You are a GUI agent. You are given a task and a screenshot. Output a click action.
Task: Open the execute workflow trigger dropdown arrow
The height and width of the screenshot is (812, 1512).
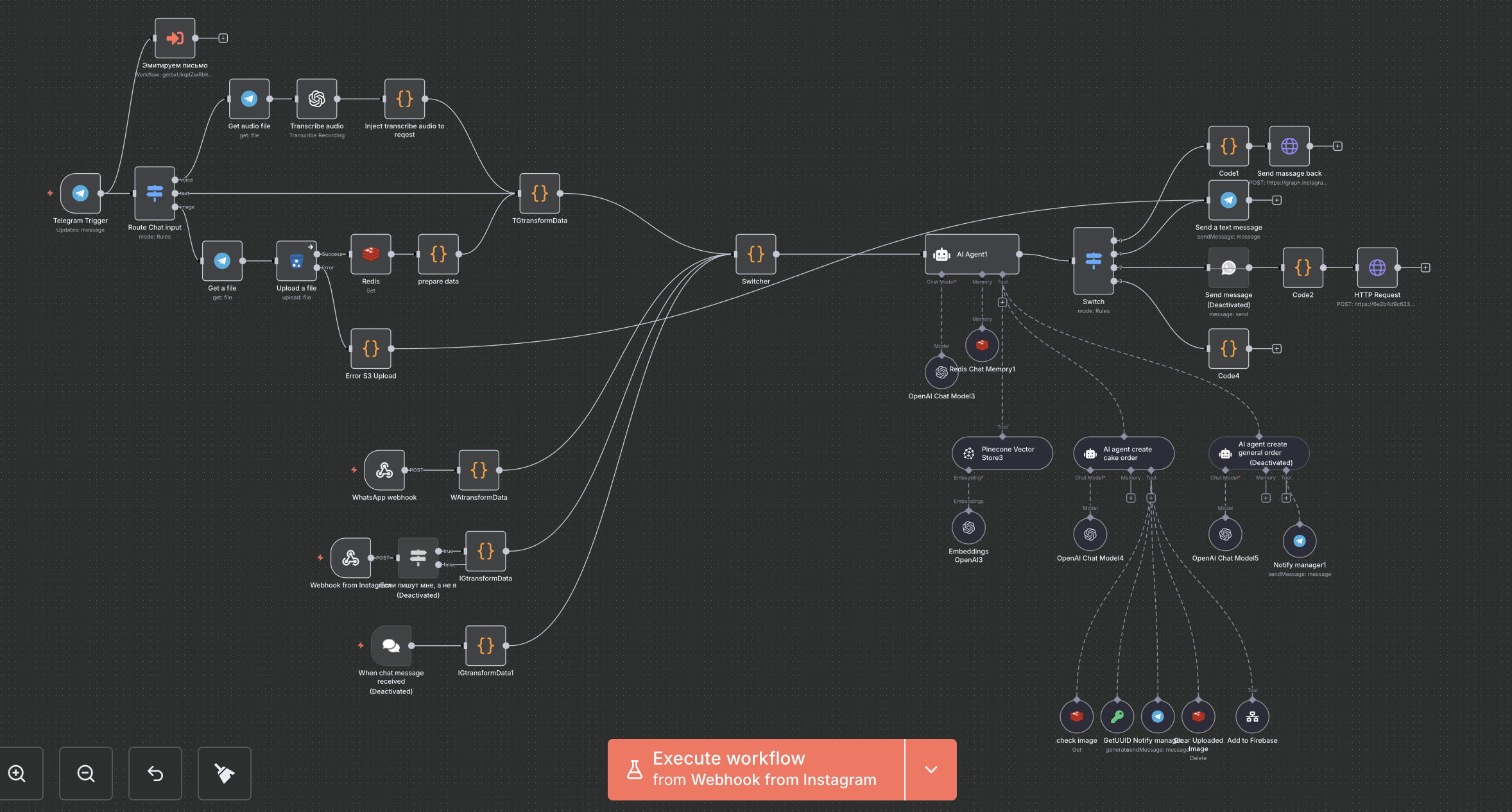point(931,770)
